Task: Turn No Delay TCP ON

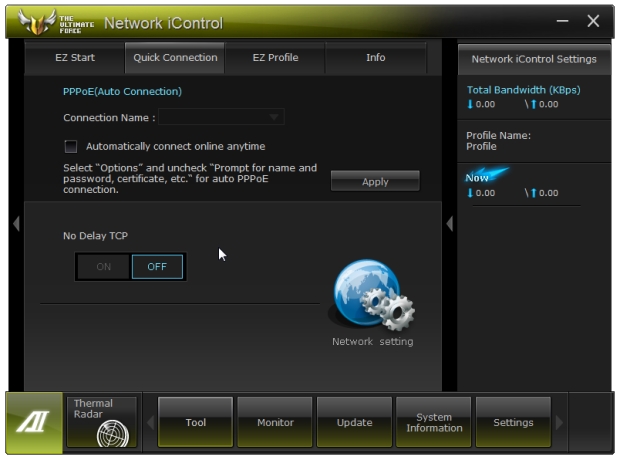Action: 104,267
